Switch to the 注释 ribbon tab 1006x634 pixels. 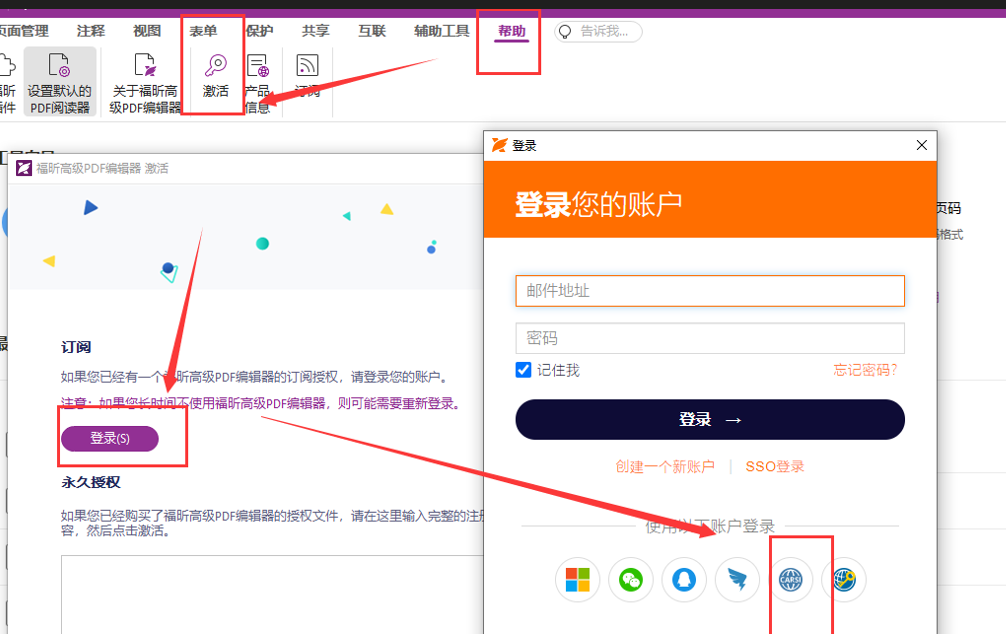90,31
